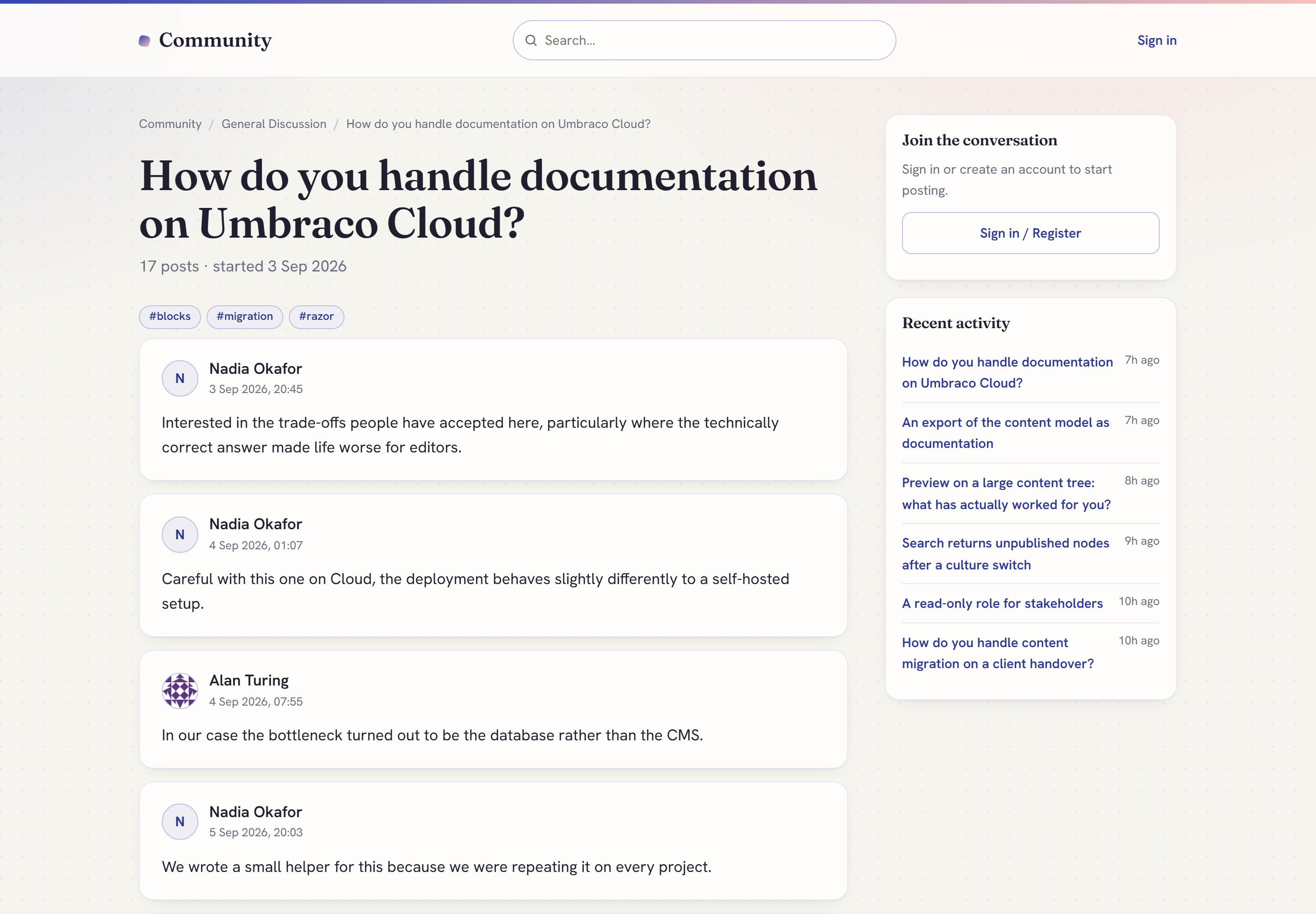The width and height of the screenshot is (1316, 914).
Task: Click Nadia Okafor avatar on 20:03 post
Action: (180, 822)
